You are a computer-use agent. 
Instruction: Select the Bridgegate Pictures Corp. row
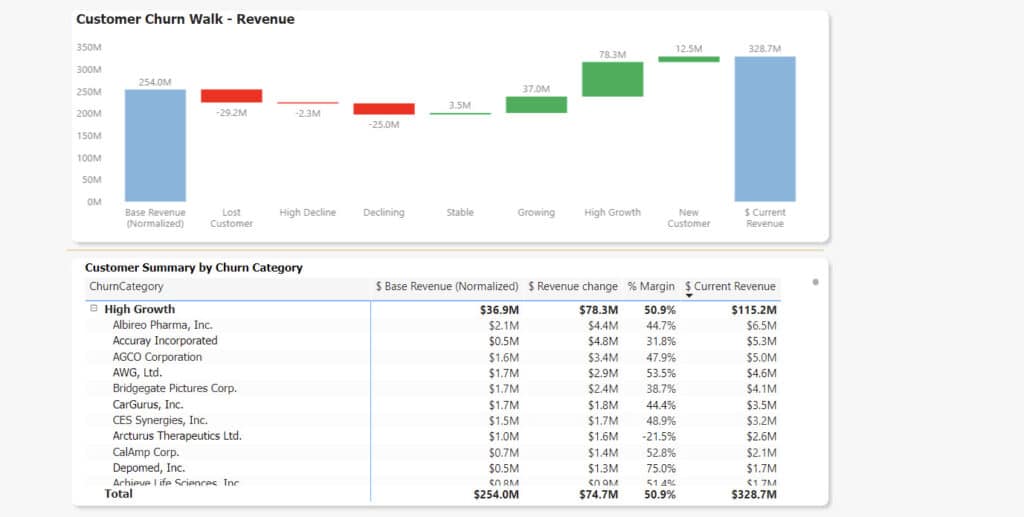(433, 388)
